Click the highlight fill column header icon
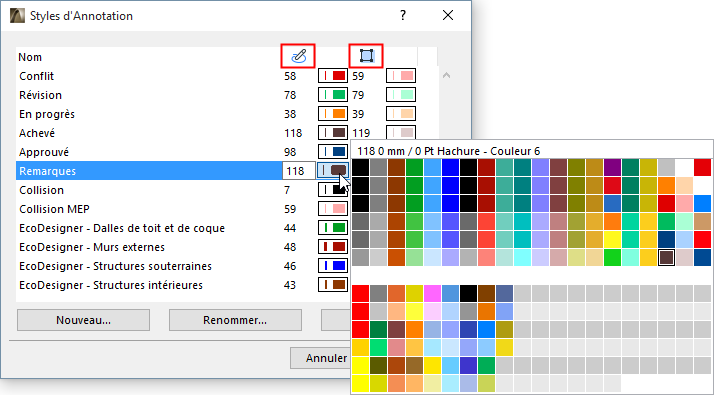 [366, 56]
